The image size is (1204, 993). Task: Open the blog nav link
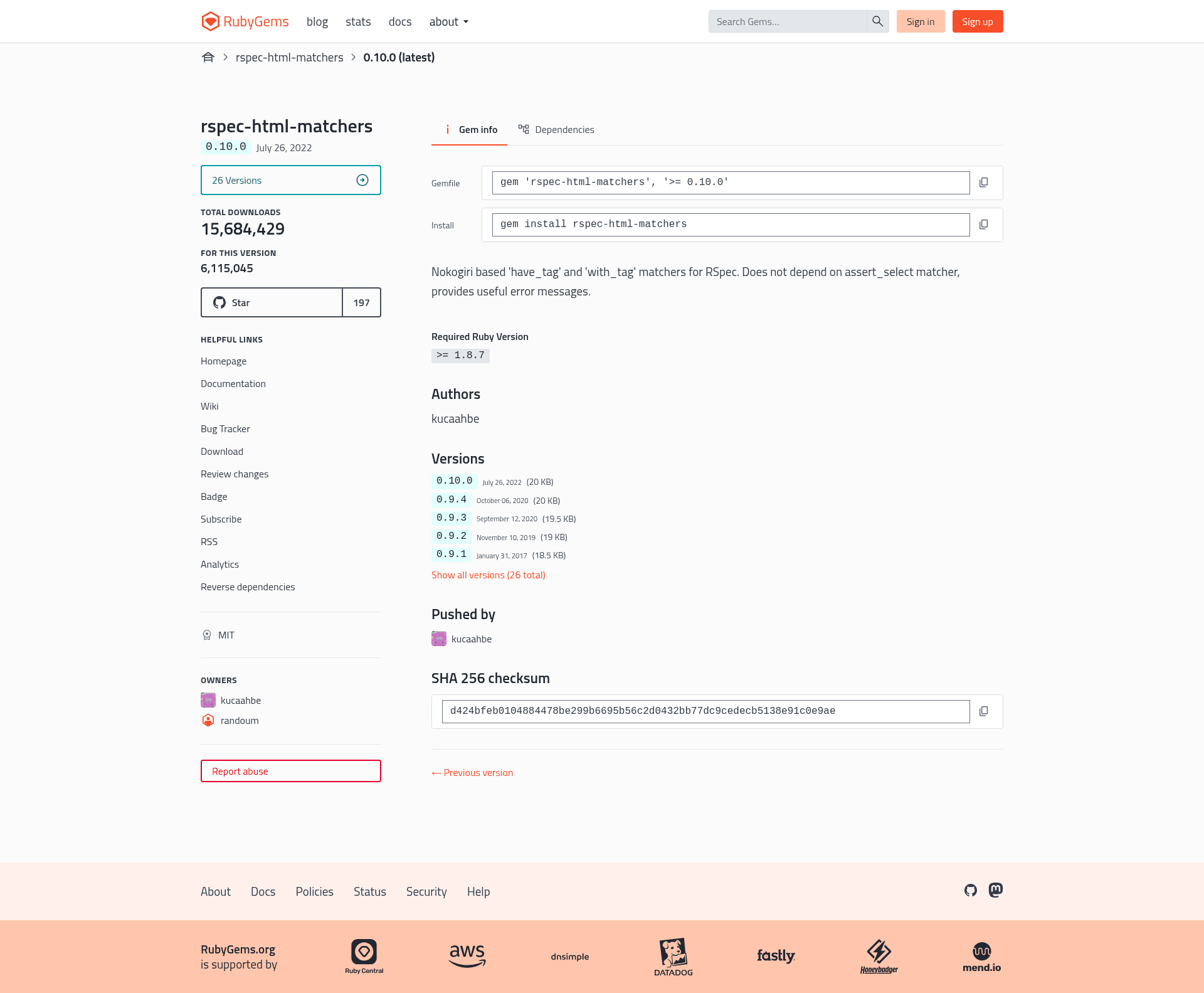click(x=317, y=21)
